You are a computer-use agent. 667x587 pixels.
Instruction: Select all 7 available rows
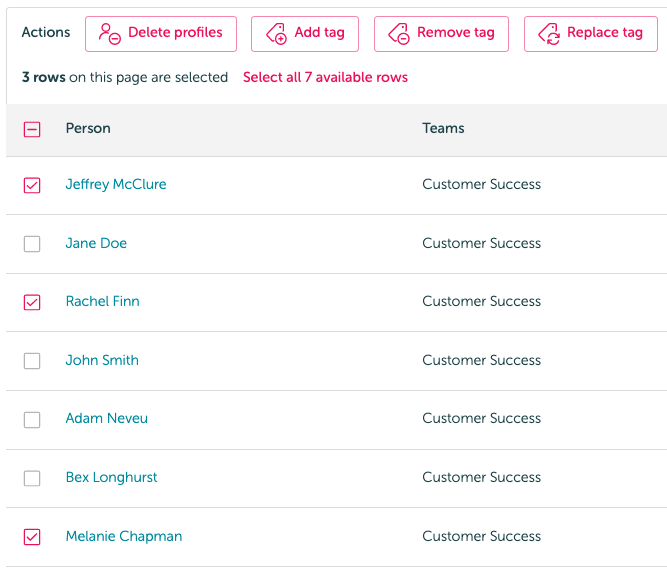click(325, 77)
